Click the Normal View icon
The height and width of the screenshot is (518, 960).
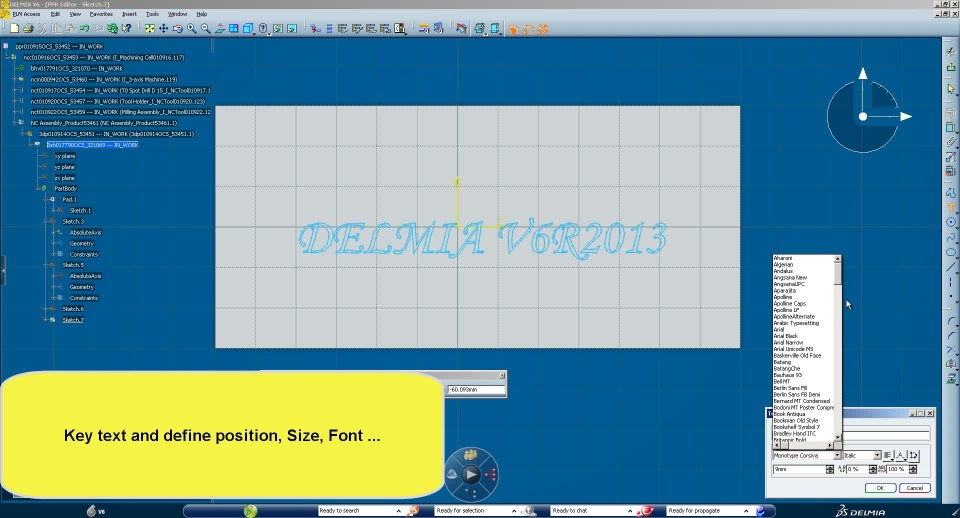coord(220,28)
